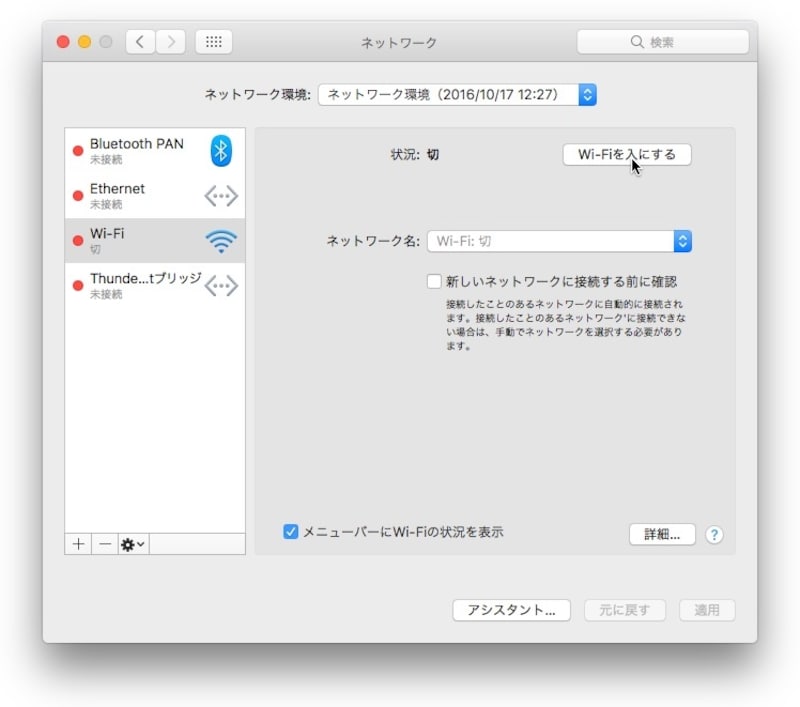Click the アシスタント button
This screenshot has width=800, height=707.
[511, 610]
